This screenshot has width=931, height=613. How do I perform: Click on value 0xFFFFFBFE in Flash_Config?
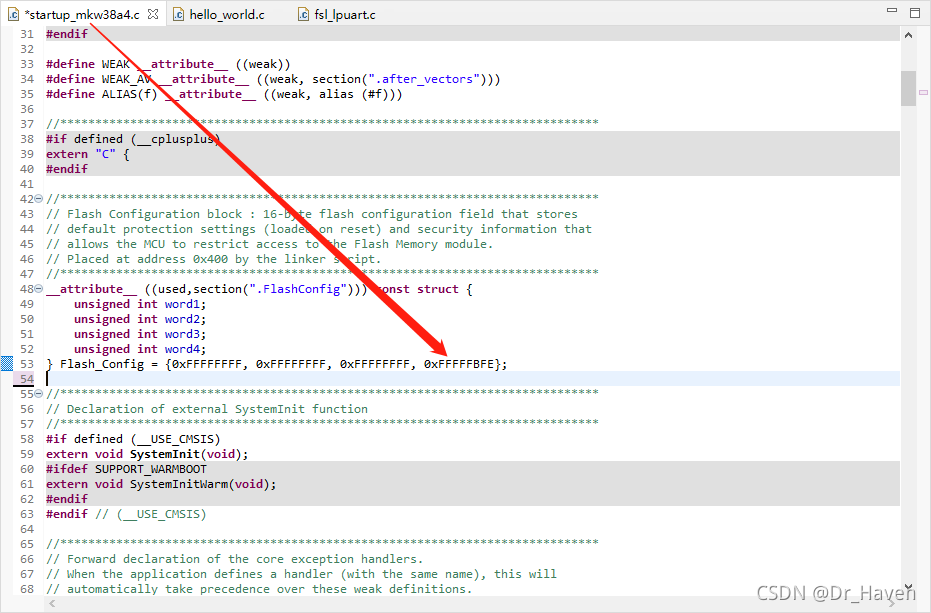(x=459, y=364)
